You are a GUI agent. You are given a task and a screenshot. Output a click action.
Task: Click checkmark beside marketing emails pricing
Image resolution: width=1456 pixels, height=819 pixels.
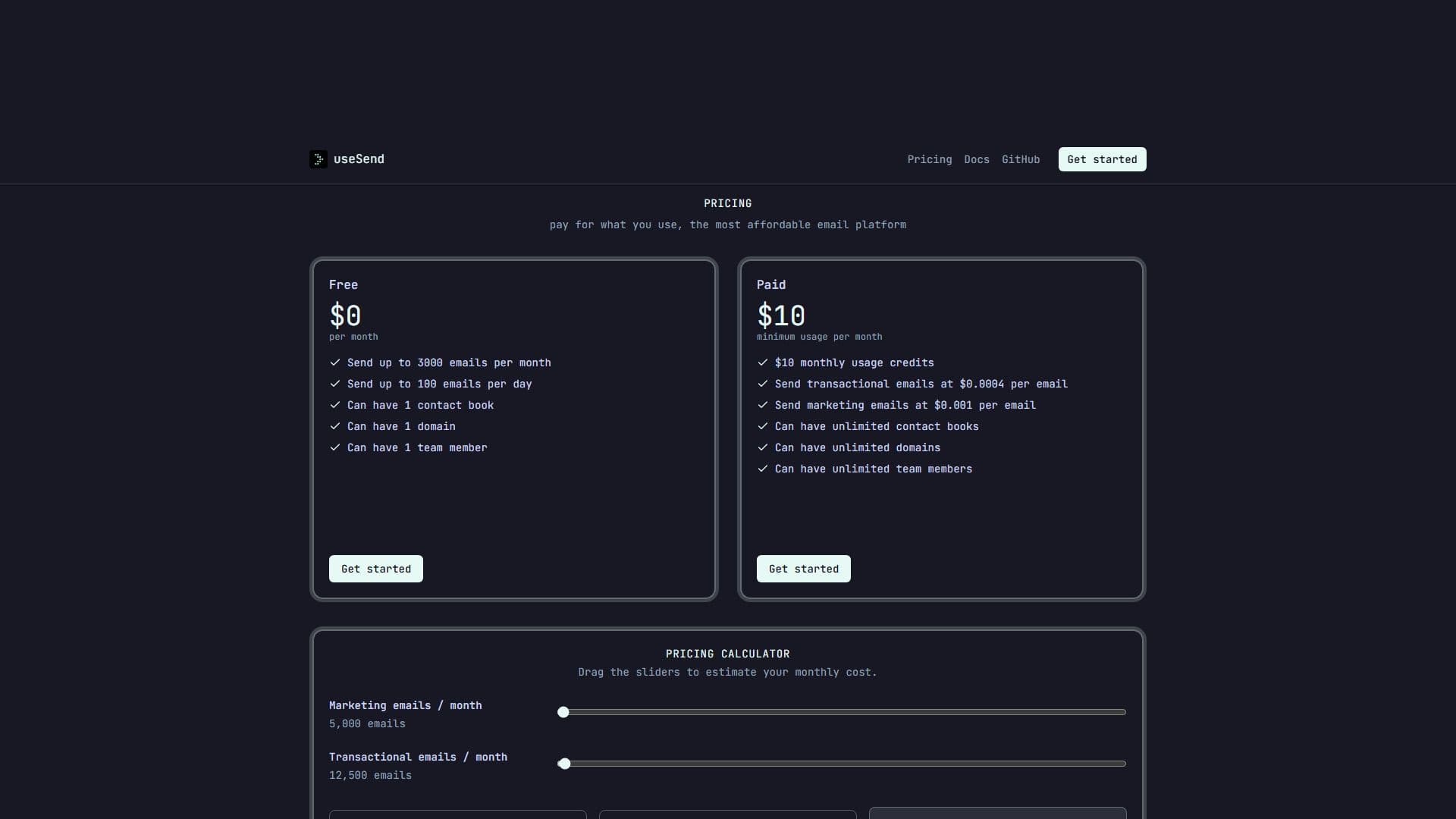point(763,405)
